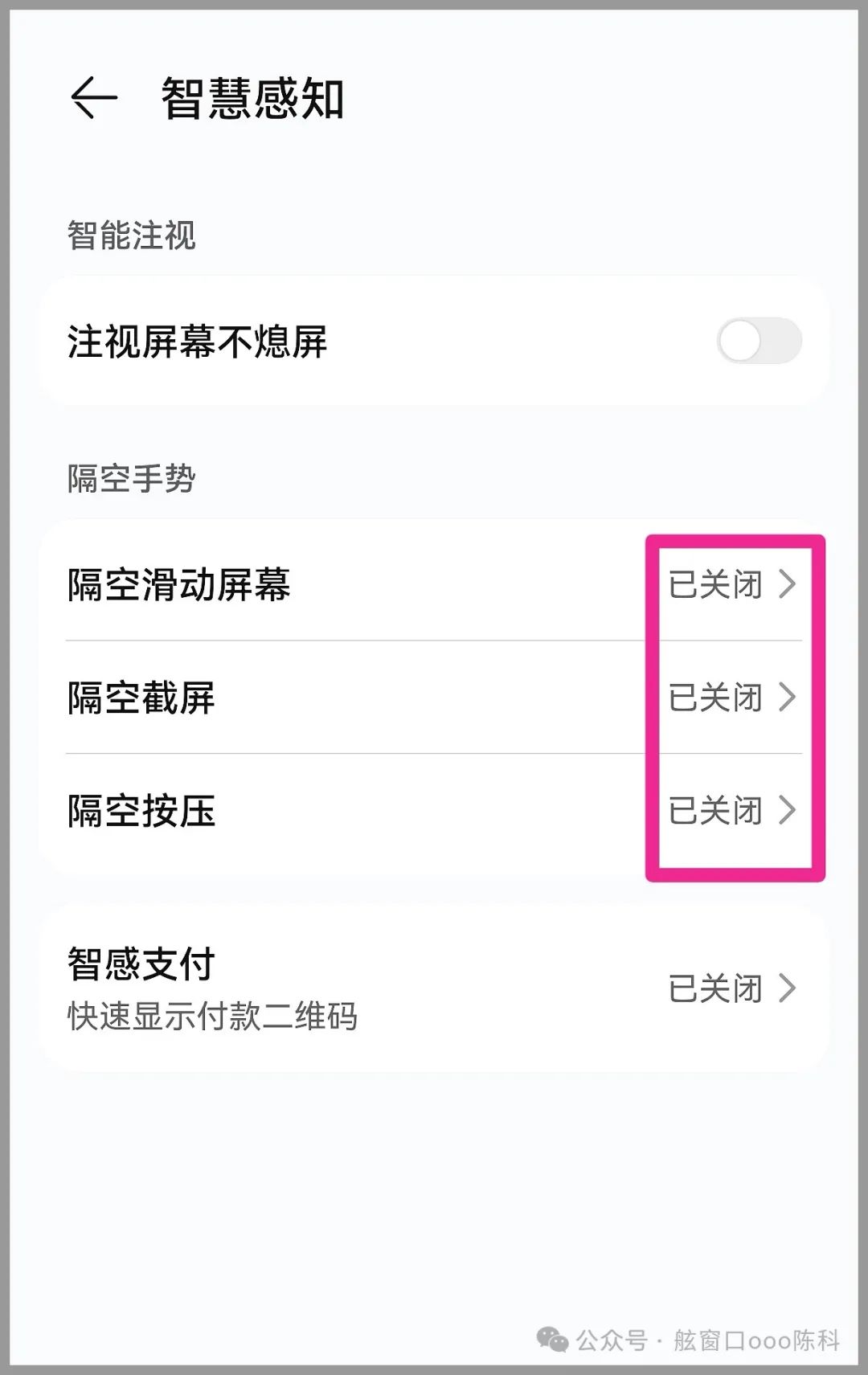Tap 快速显示付款二维码 description text
Image resolution: width=868 pixels, height=1375 pixels.
coord(212,1016)
